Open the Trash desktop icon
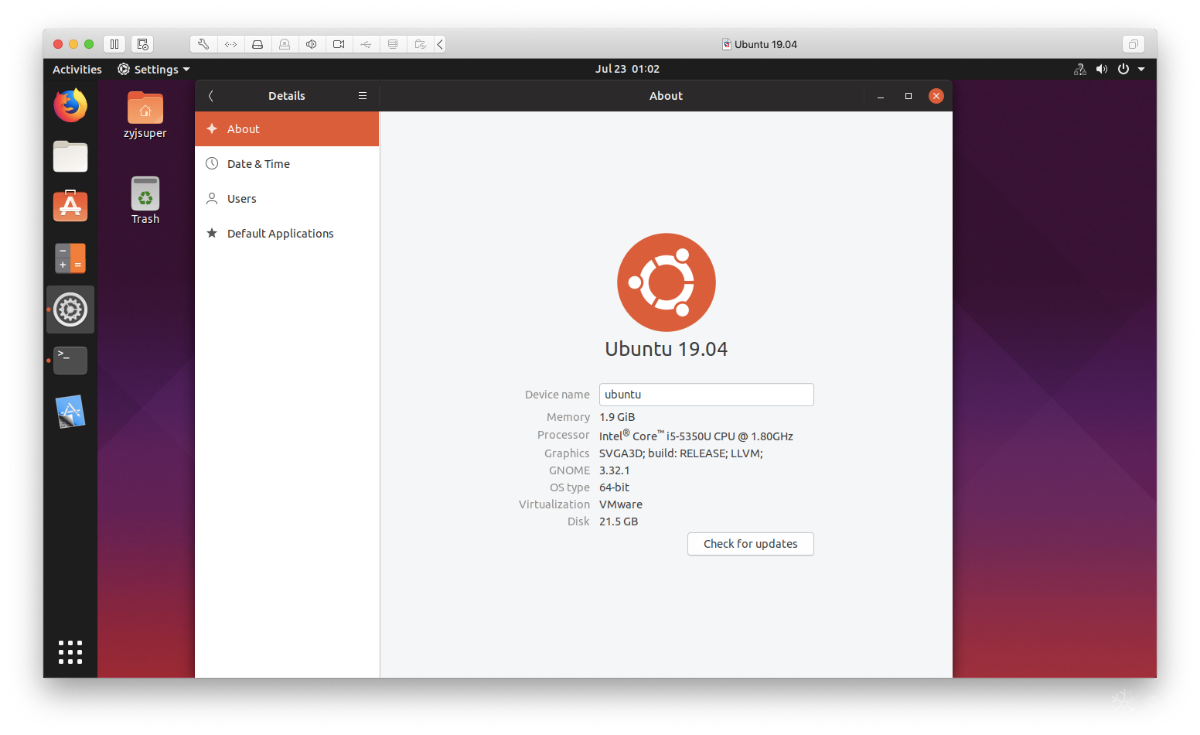This screenshot has height=735, width=1200. tap(145, 200)
